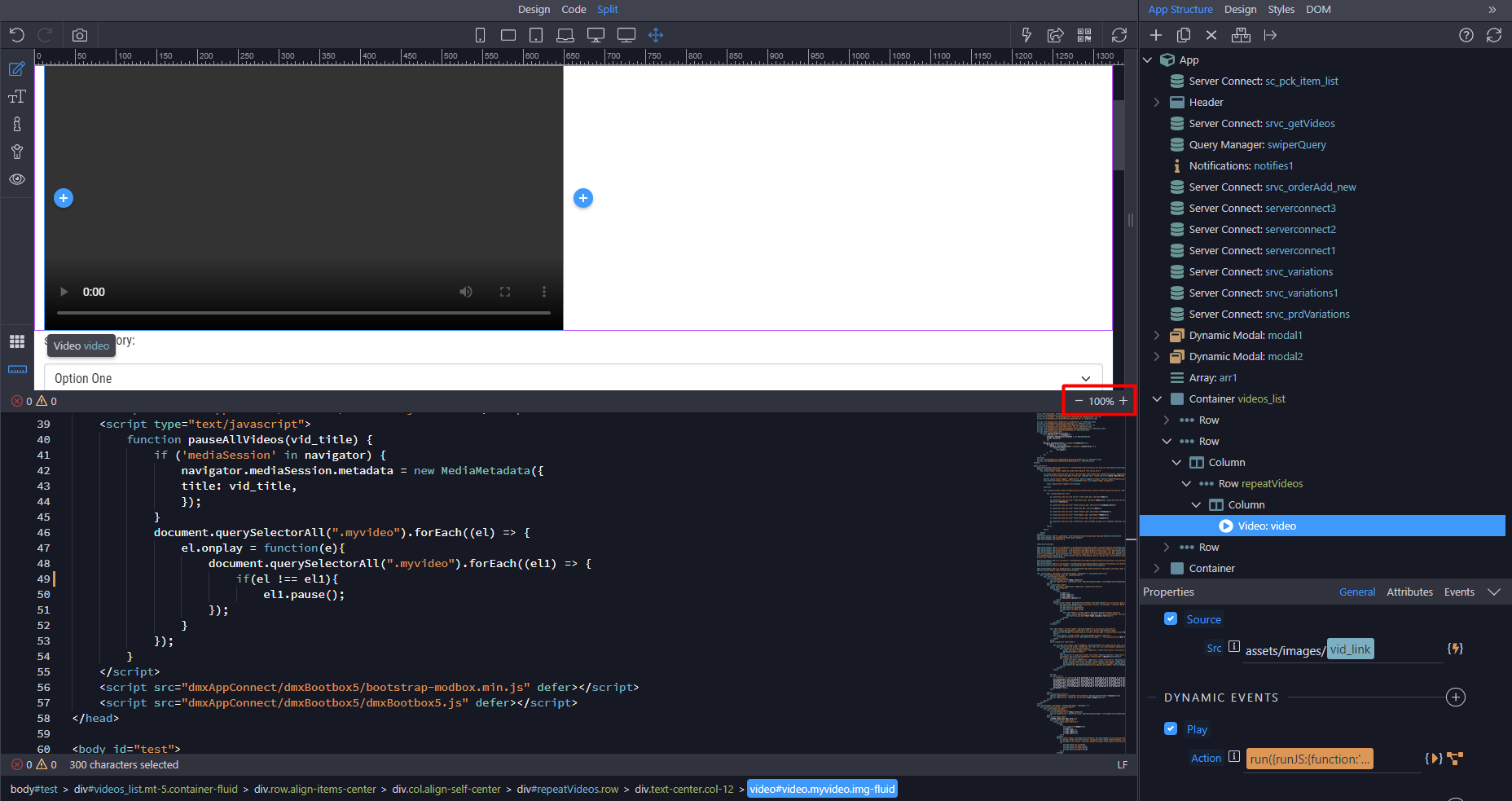Viewport: 1512px width, 801px height.
Task: Uncheck the Source checkbox in Properties
Action: tap(1171, 618)
